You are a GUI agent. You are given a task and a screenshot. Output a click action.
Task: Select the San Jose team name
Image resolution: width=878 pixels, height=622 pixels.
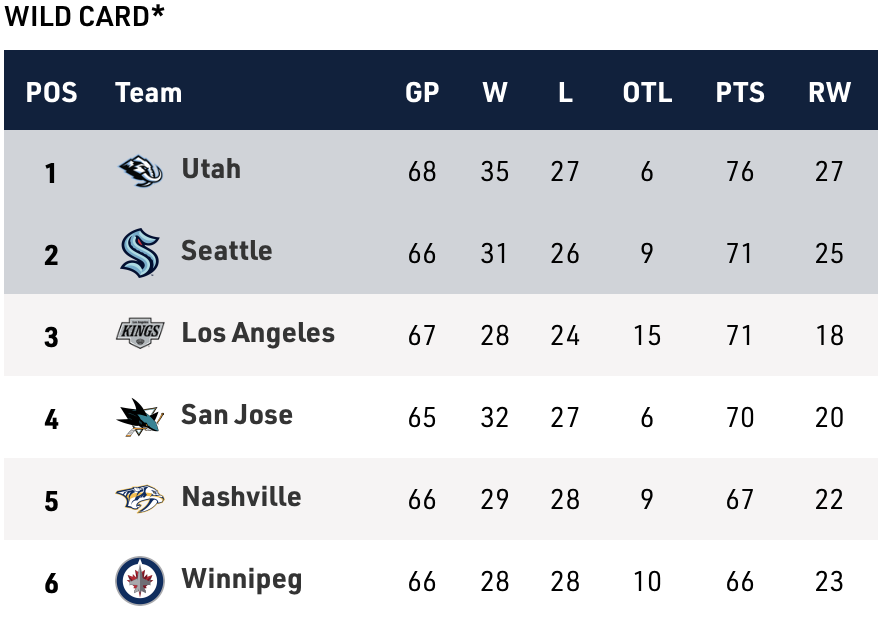pos(237,415)
